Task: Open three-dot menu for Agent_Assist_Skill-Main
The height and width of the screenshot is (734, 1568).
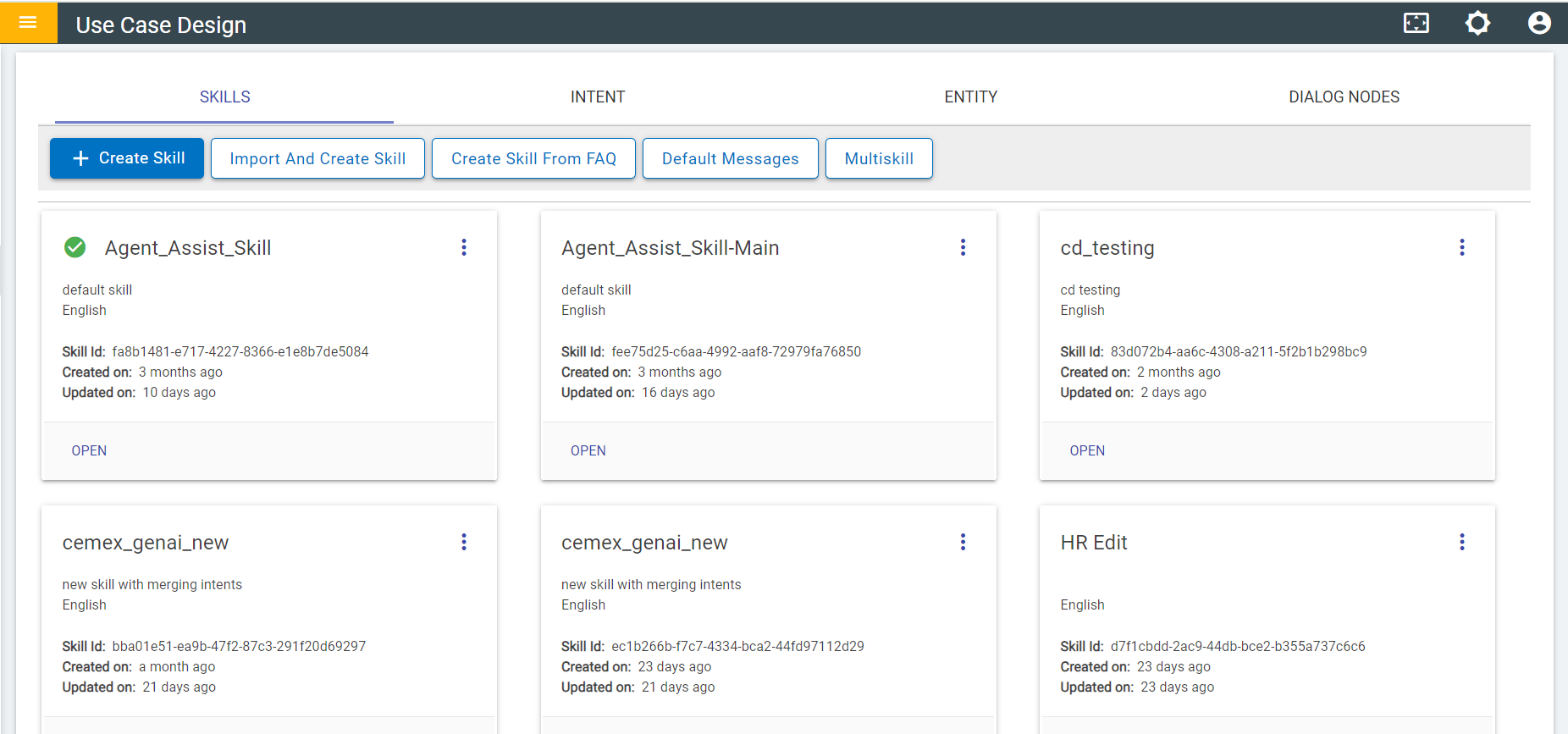Action: click(x=963, y=247)
